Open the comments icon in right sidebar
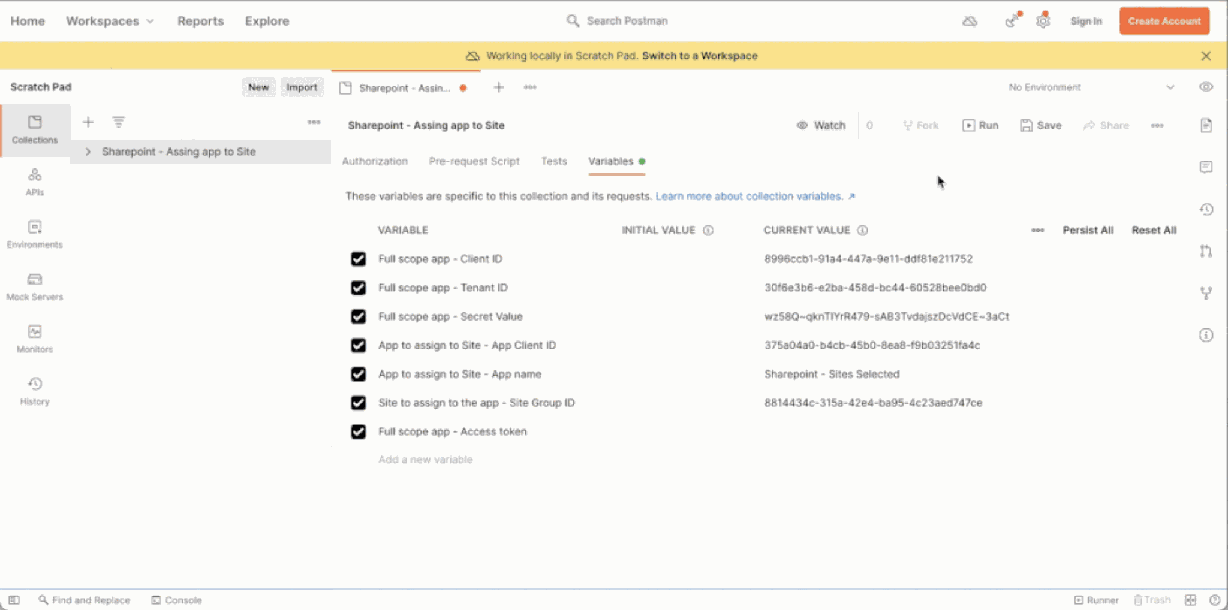1228x610 pixels. (x=1206, y=167)
